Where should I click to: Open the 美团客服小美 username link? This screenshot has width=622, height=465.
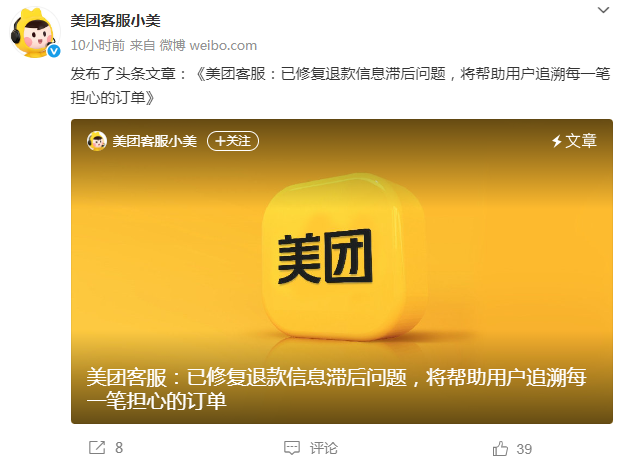point(115,21)
